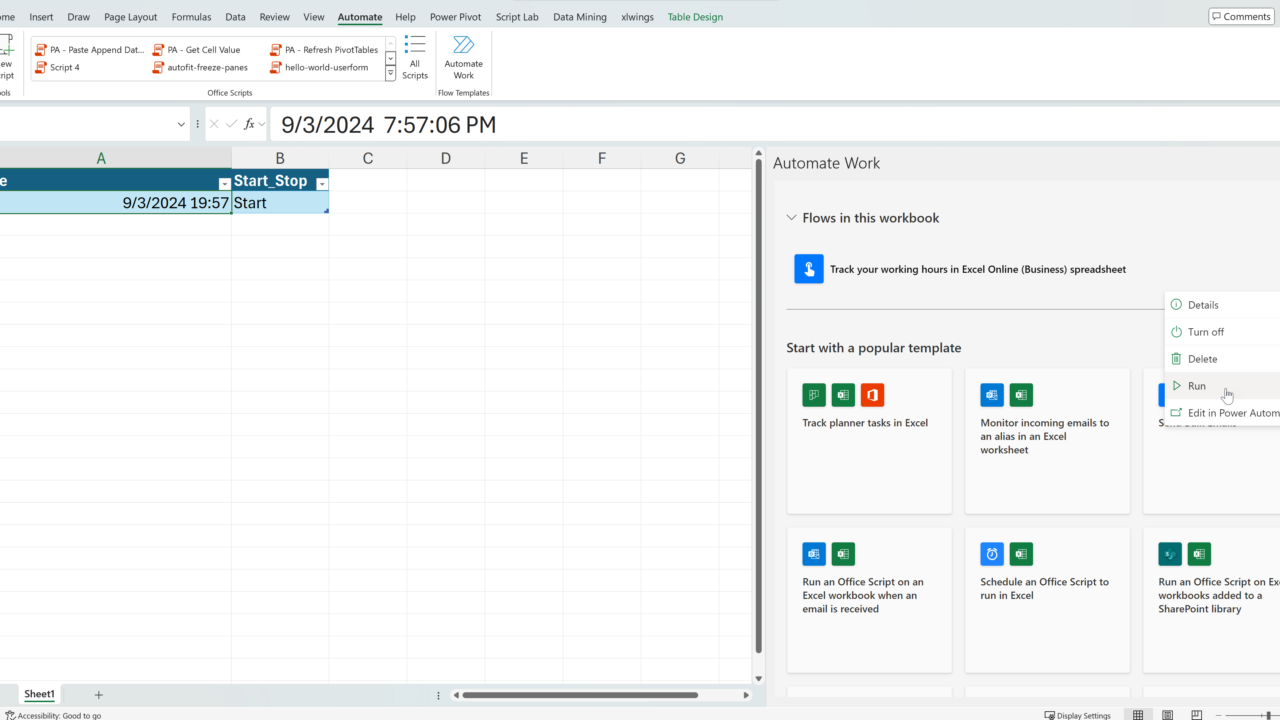Collapse the Flows in this workbook section
This screenshot has height=720, width=1280.
[x=792, y=218]
